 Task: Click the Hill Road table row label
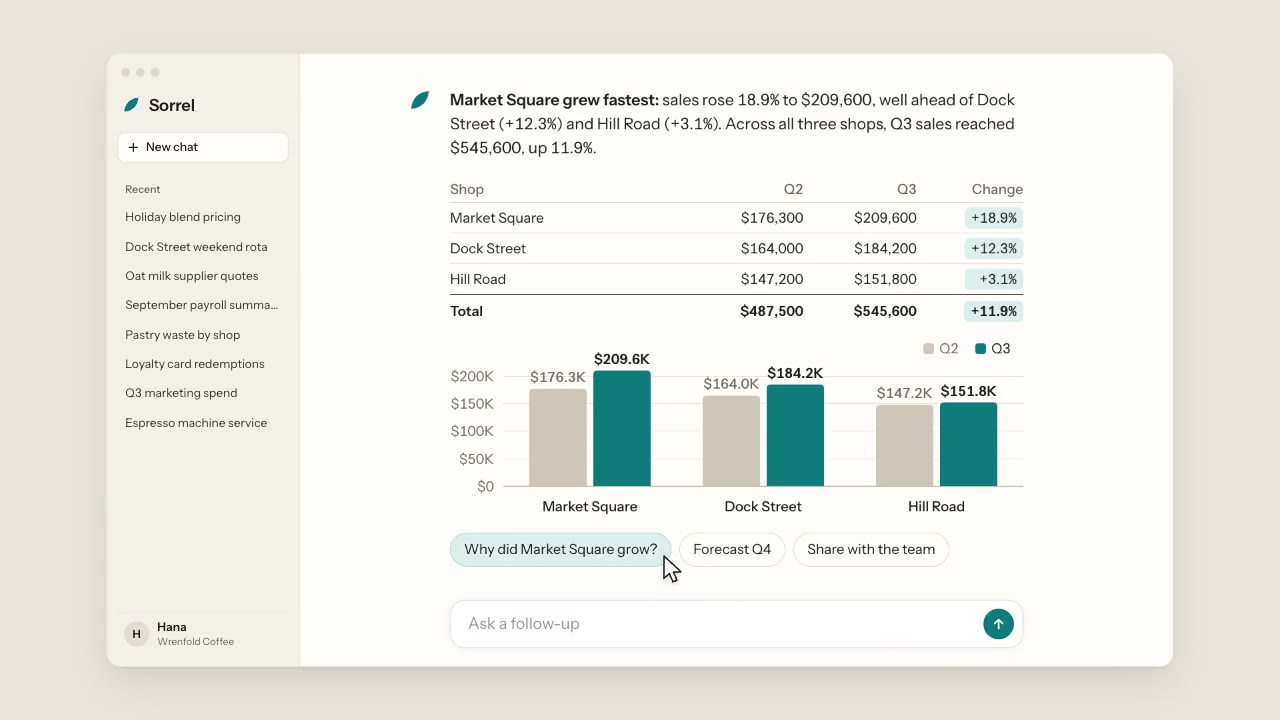478,279
